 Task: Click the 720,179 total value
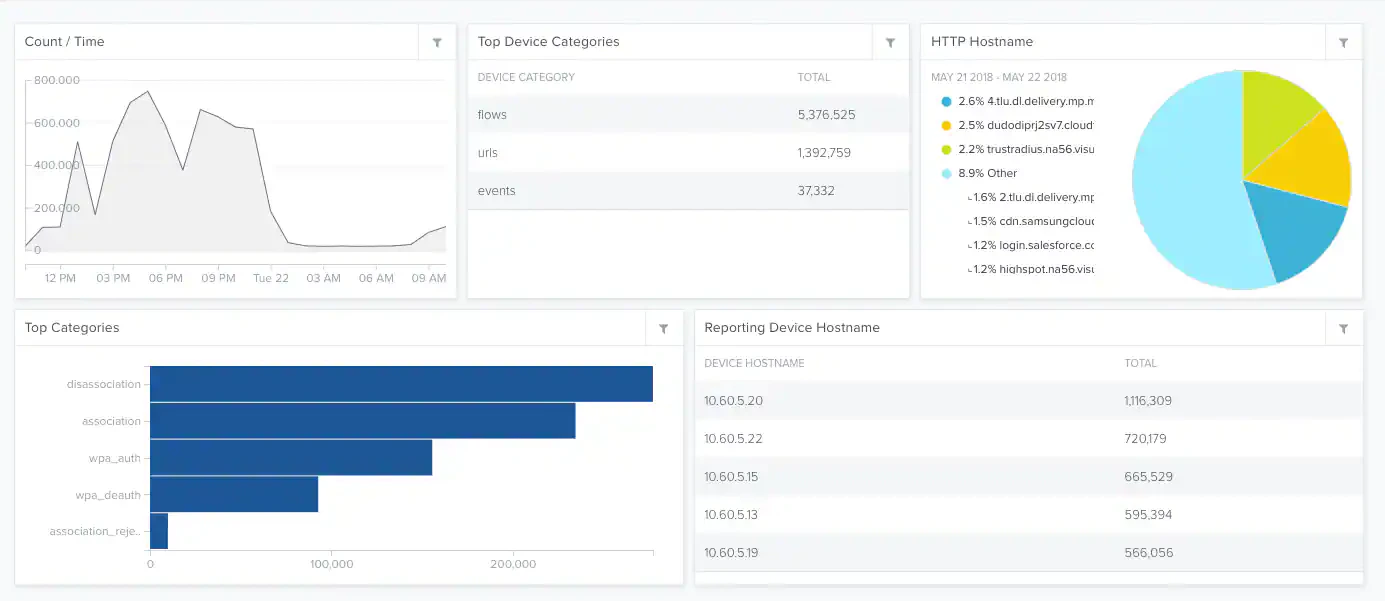pos(1145,439)
